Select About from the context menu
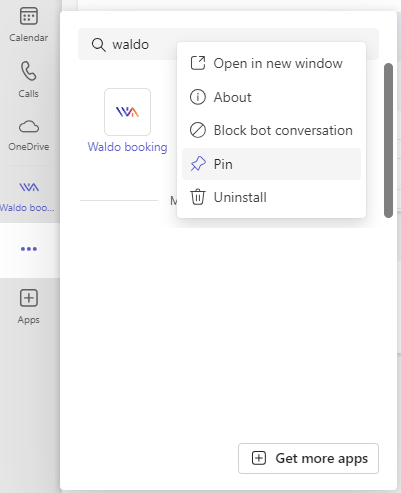The height and width of the screenshot is (493, 401). pyautogui.click(x=271, y=97)
